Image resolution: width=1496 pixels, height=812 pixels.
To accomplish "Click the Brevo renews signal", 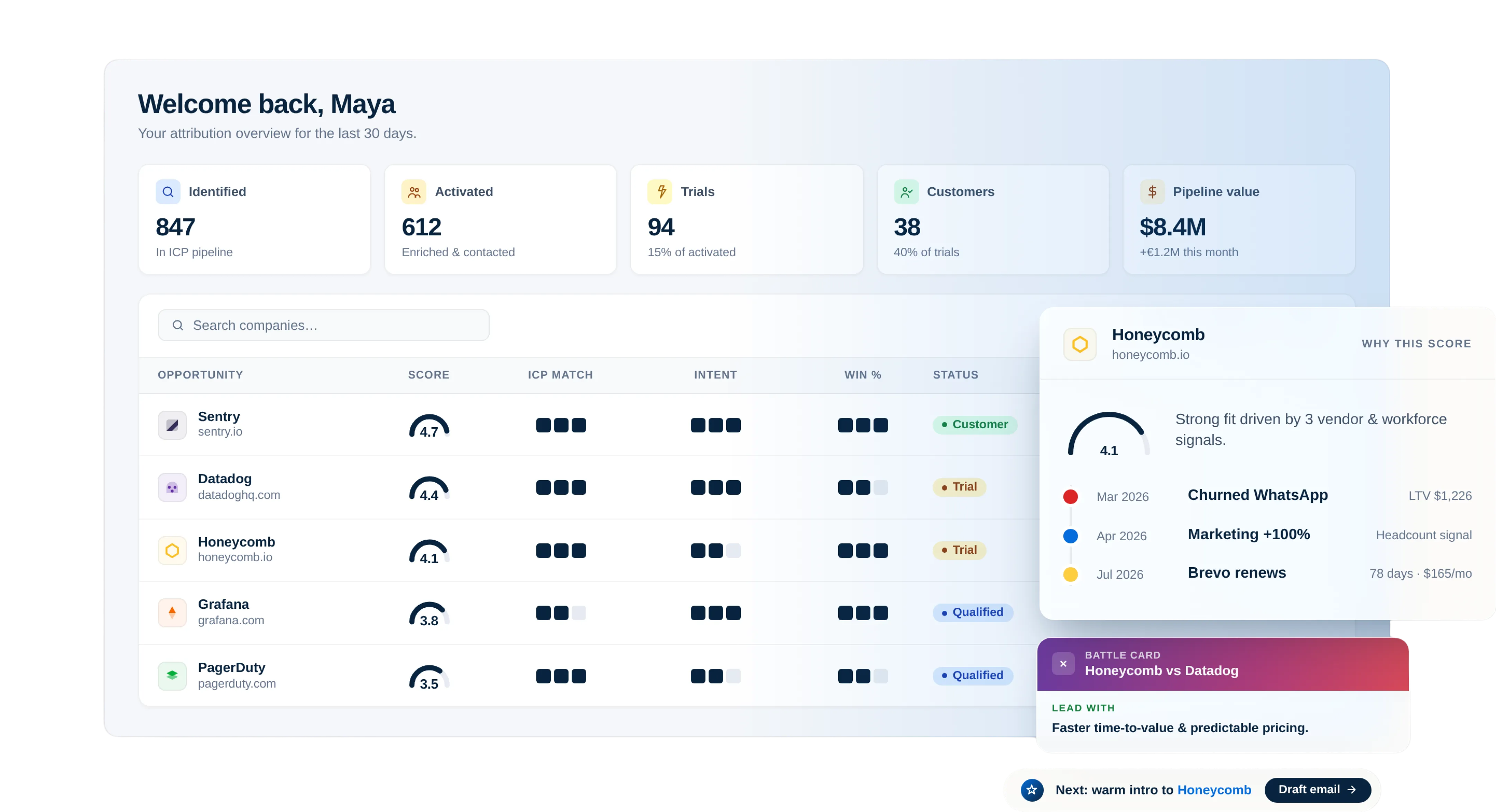I will point(1237,573).
